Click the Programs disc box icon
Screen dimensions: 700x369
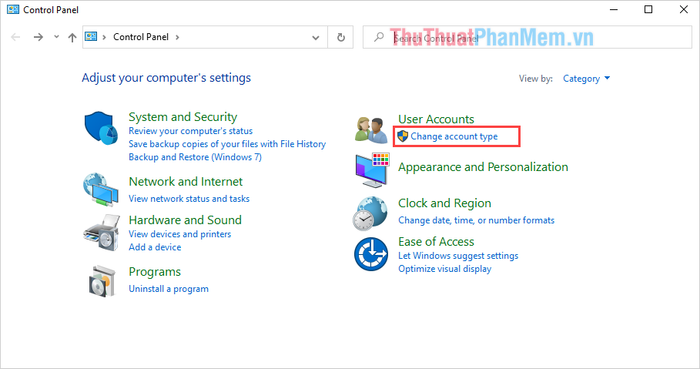click(x=102, y=281)
